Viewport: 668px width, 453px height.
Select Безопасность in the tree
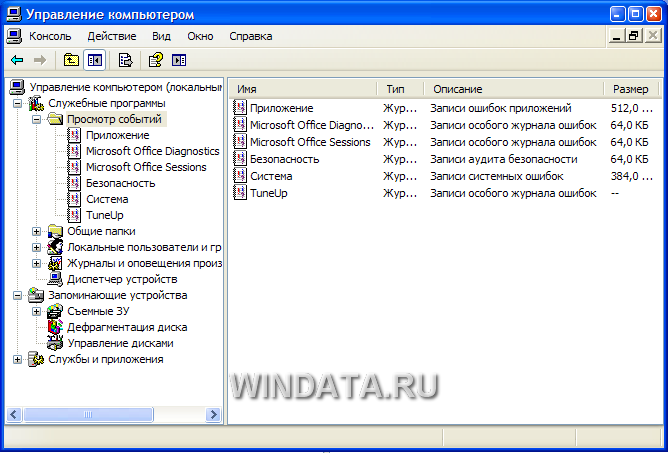point(121,183)
